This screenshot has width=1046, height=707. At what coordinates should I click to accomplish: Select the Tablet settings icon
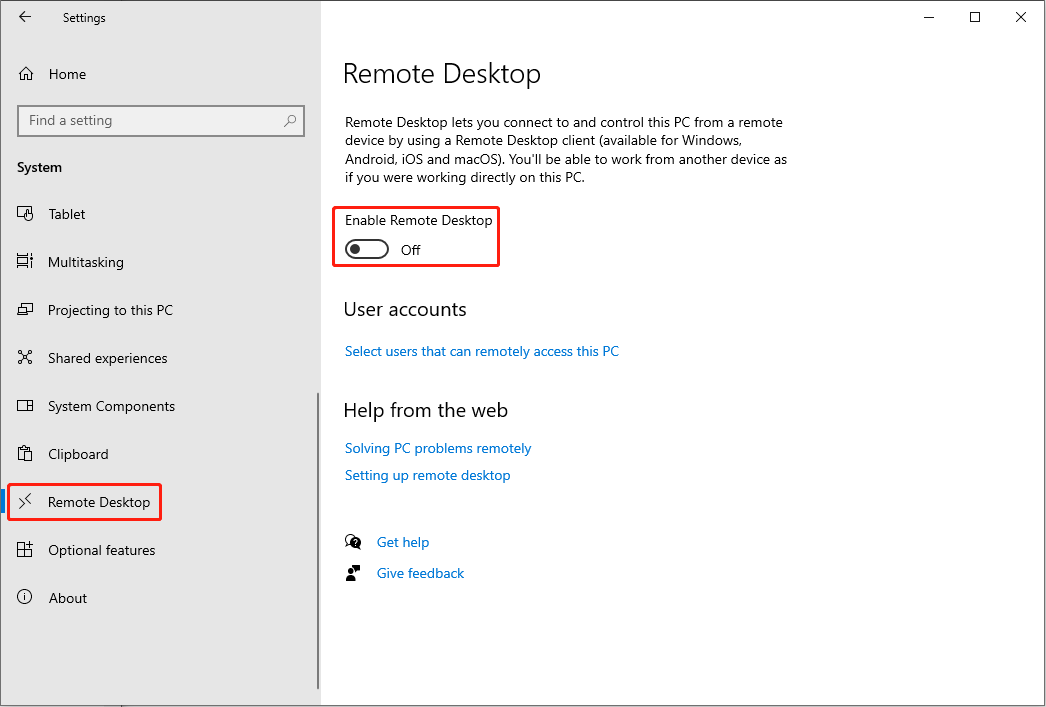[x=24, y=213]
